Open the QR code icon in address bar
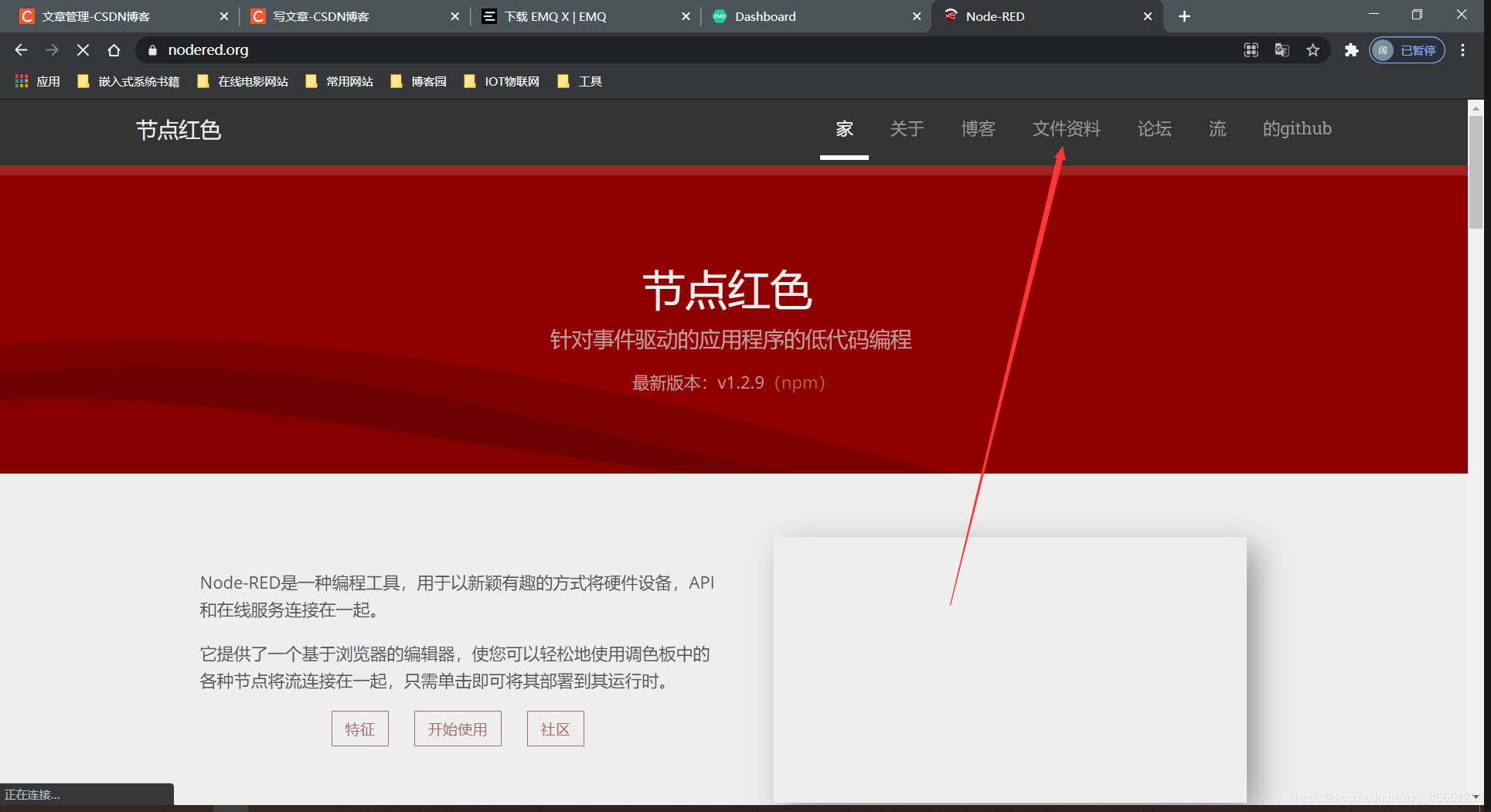This screenshot has width=1491, height=812. (1251, 50)
